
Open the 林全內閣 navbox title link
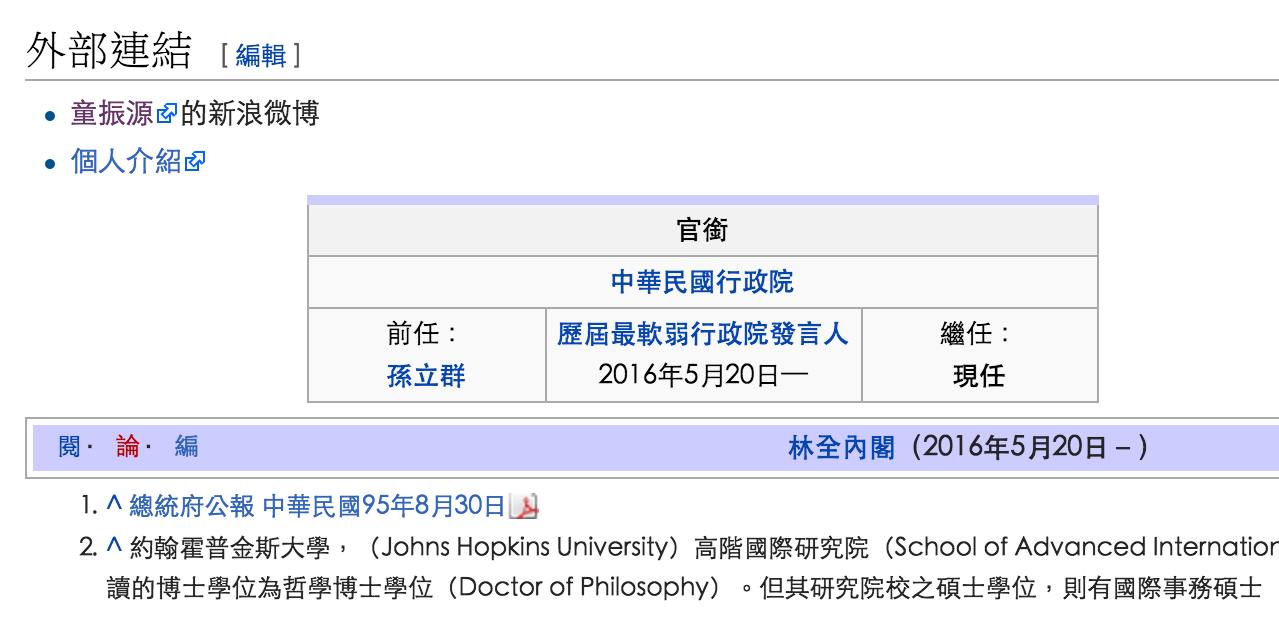(x=841, y=447)
